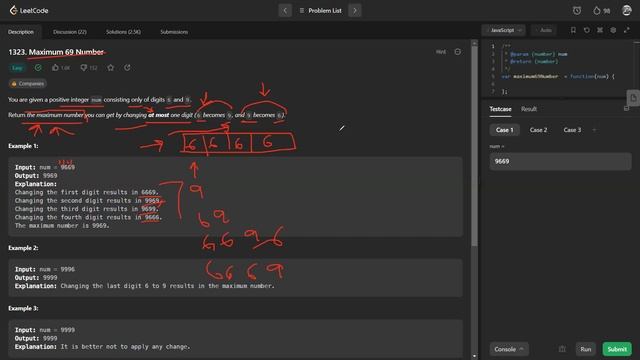Open the timer alarm clock icon
The width and height of the screenshot is (640, 360).
pyautogui.click(x=577, y=11)
